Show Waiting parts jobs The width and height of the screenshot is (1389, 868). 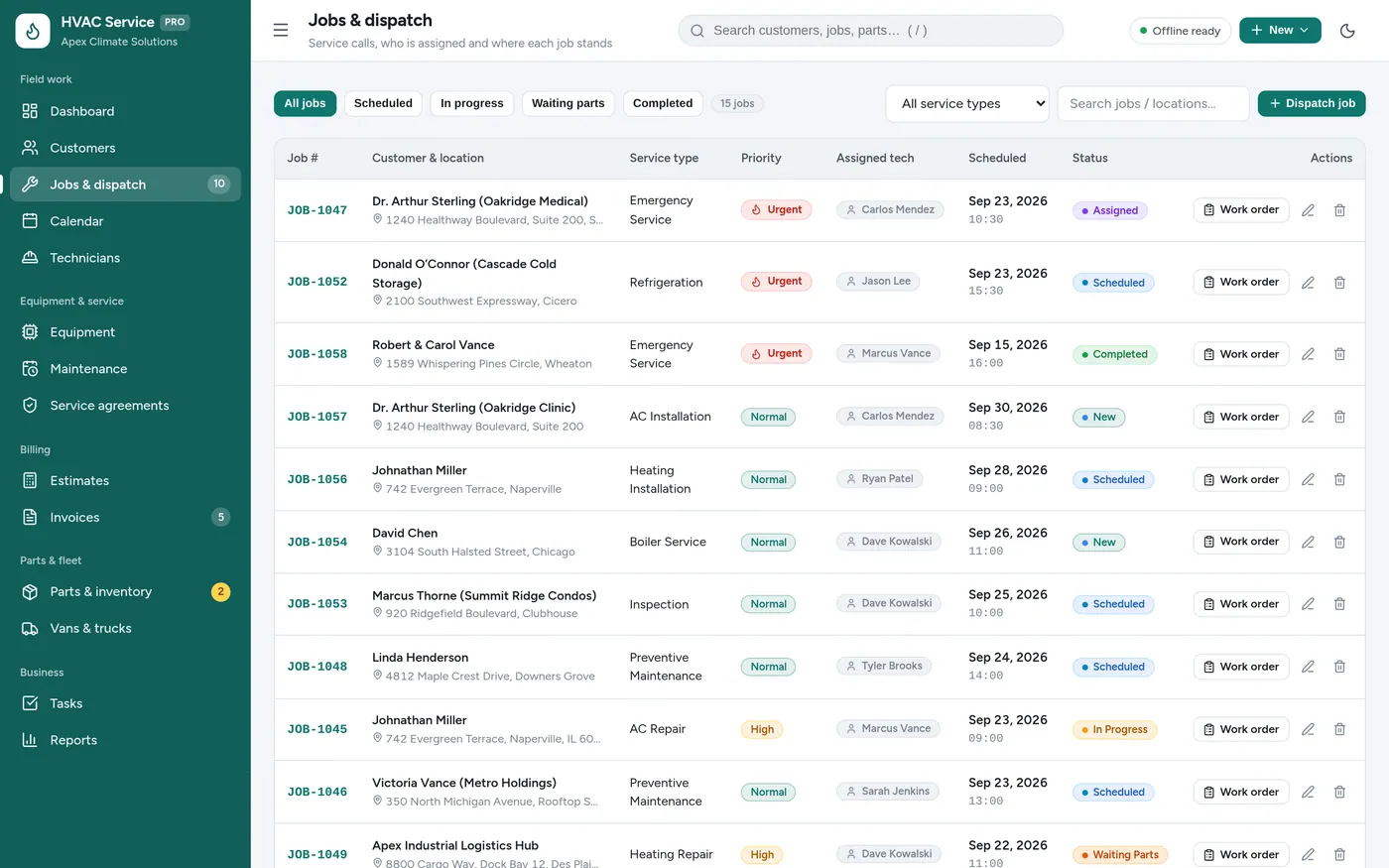point(568,103)
